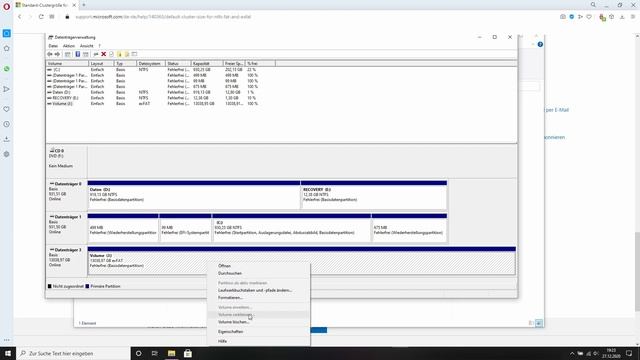
Task: Choose Formatieren in context menu
Action: coord(258,298)
